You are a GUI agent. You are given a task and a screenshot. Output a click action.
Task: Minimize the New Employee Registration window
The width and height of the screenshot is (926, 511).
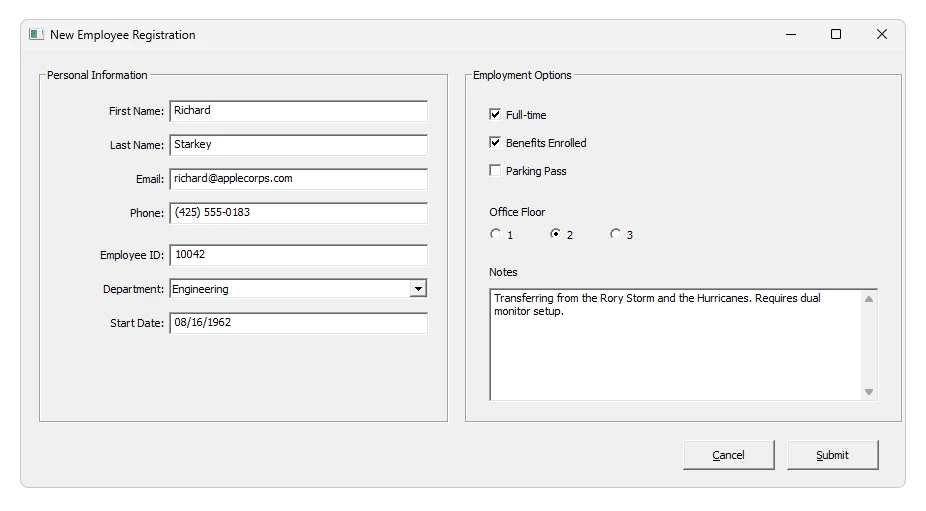(791, 35)
